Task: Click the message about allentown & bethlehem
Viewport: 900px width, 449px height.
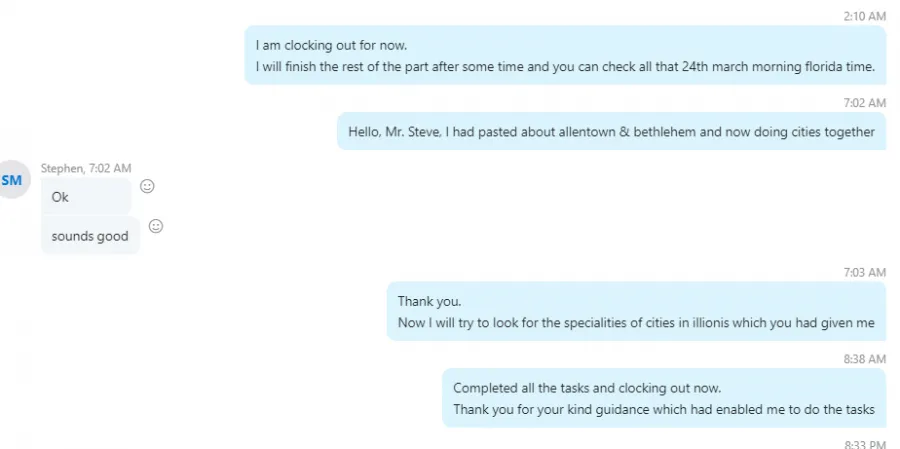Action: pos(611,131)
